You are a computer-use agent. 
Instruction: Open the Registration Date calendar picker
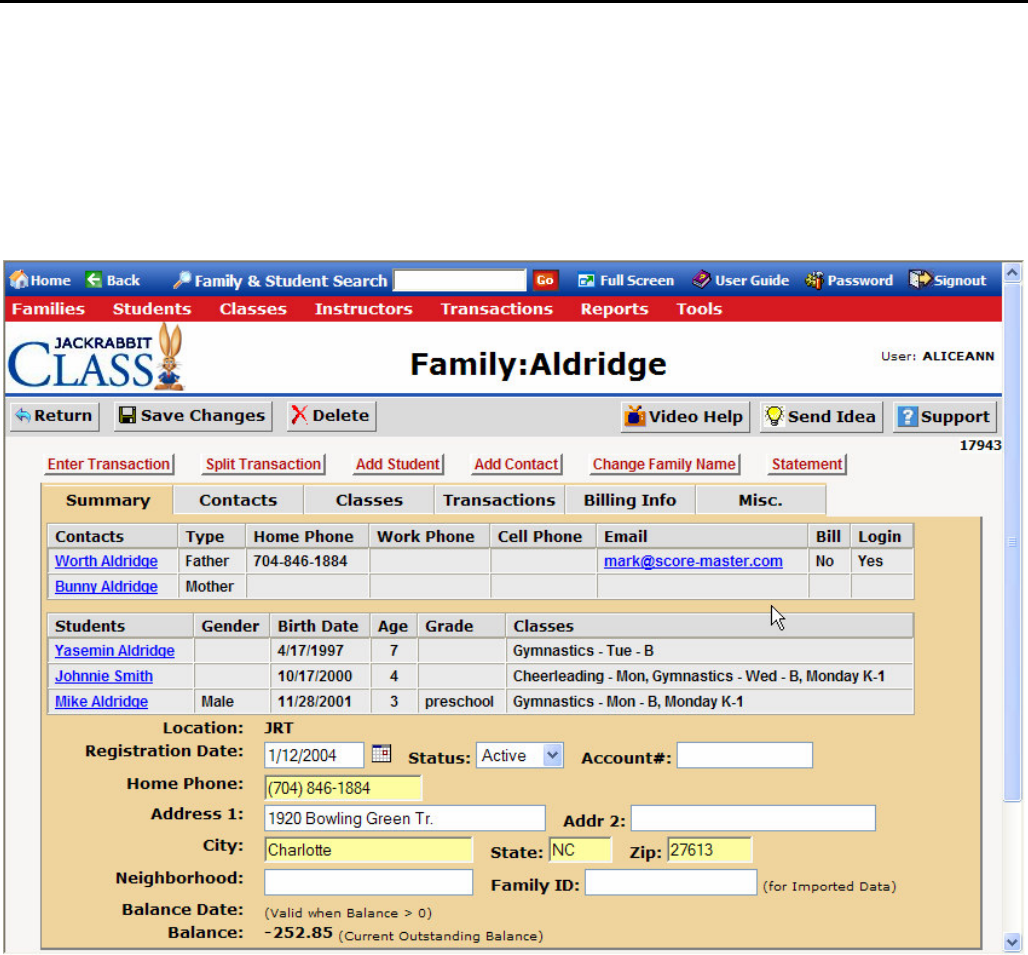381,753
